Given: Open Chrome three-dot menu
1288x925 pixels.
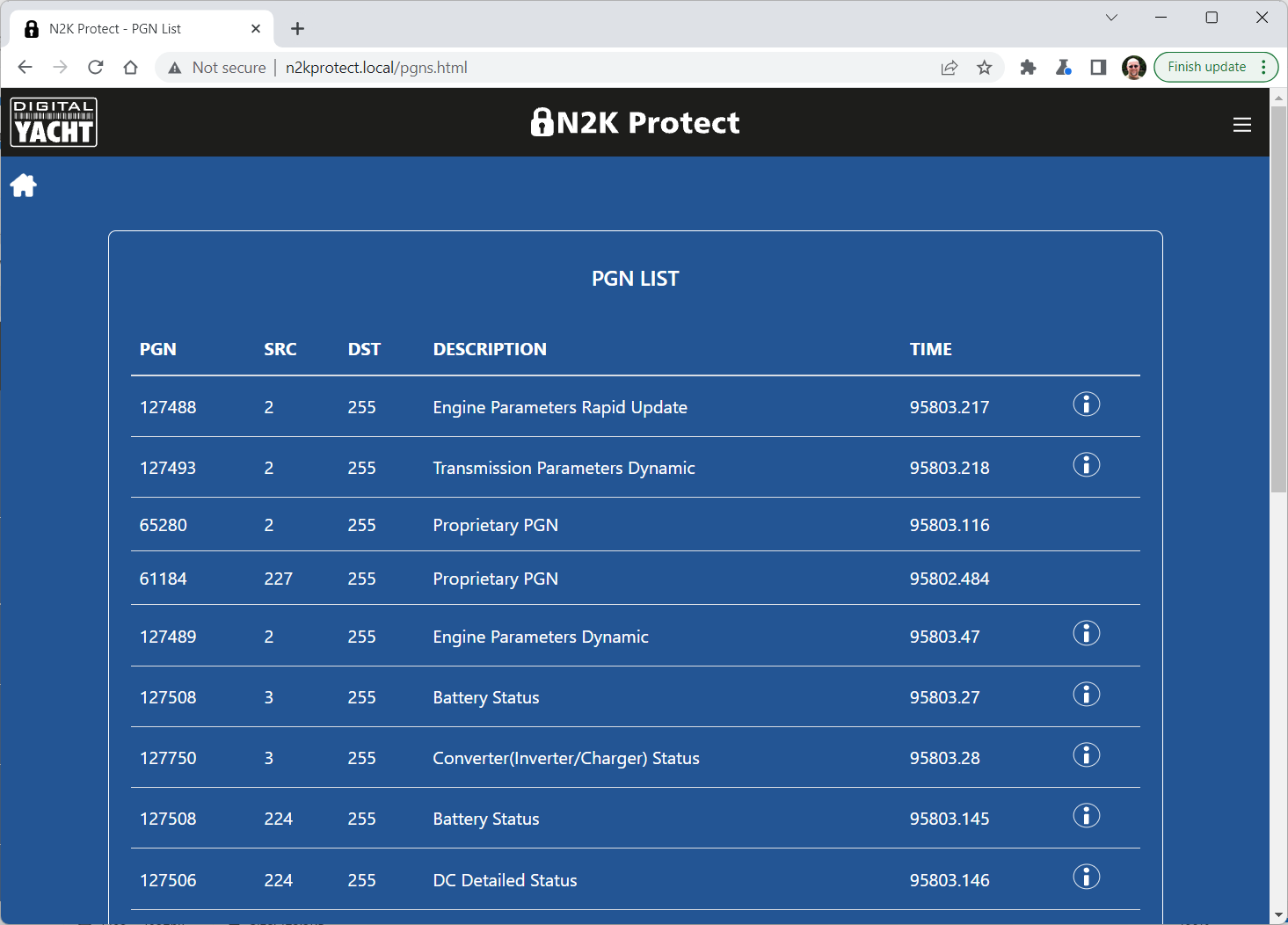Looking at the screenshot, I should (1264, 67).
